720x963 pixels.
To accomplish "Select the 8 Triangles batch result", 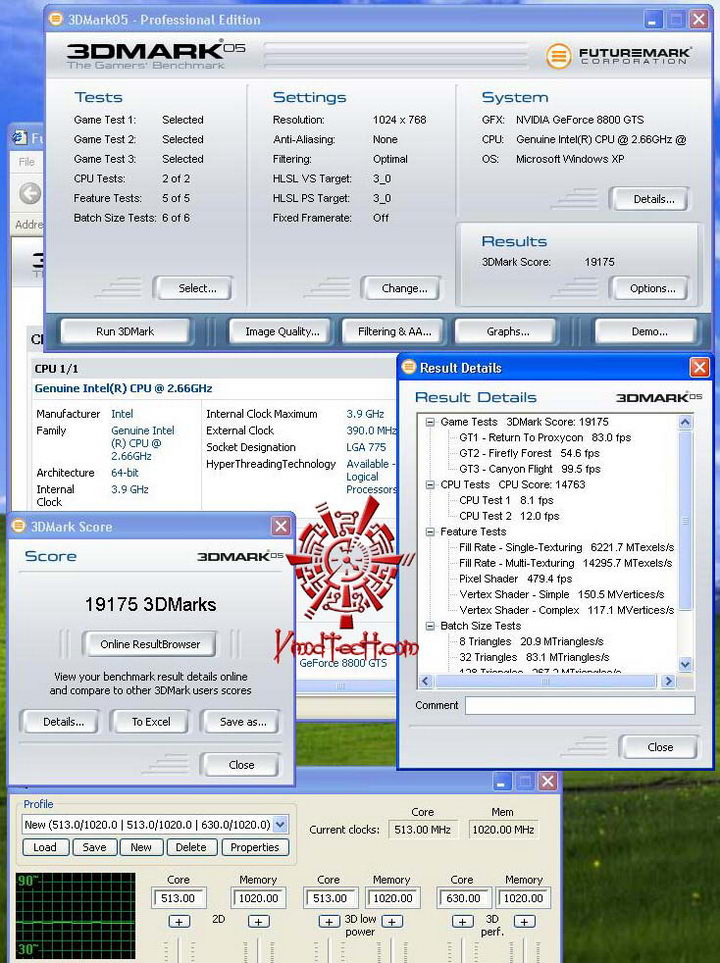I will pos(531,641).
